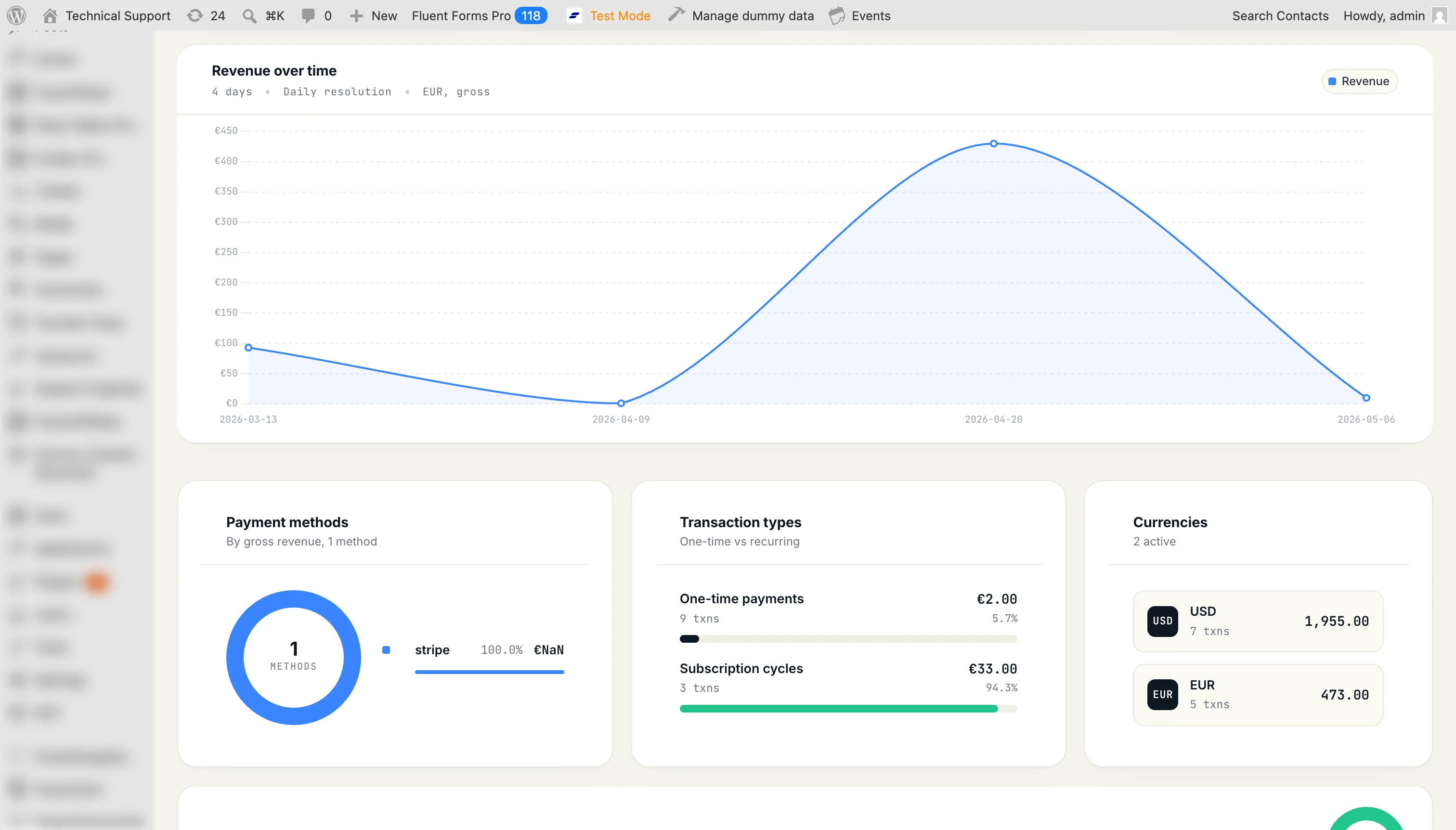Open the search magnifier icon
Viewport: 1456px width, 830px height.
[x=249, y=16]
